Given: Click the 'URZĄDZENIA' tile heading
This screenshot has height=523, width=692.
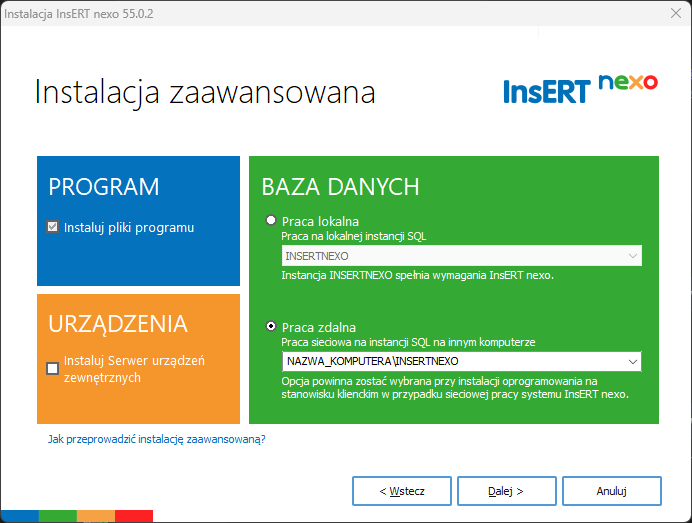Looking at the screenshot, I should click(x=118, y=324).
